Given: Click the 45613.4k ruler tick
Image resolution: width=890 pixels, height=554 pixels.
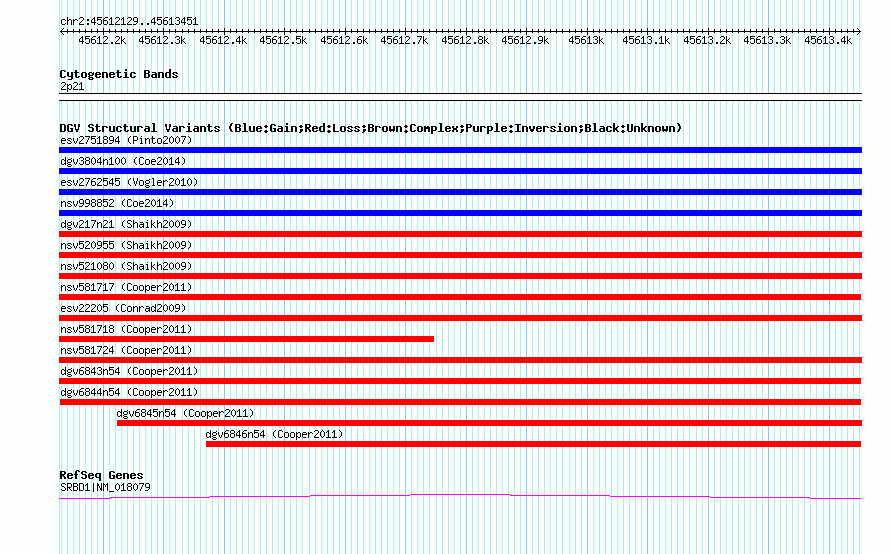Looking at the screenshot, I should (828, 40).
